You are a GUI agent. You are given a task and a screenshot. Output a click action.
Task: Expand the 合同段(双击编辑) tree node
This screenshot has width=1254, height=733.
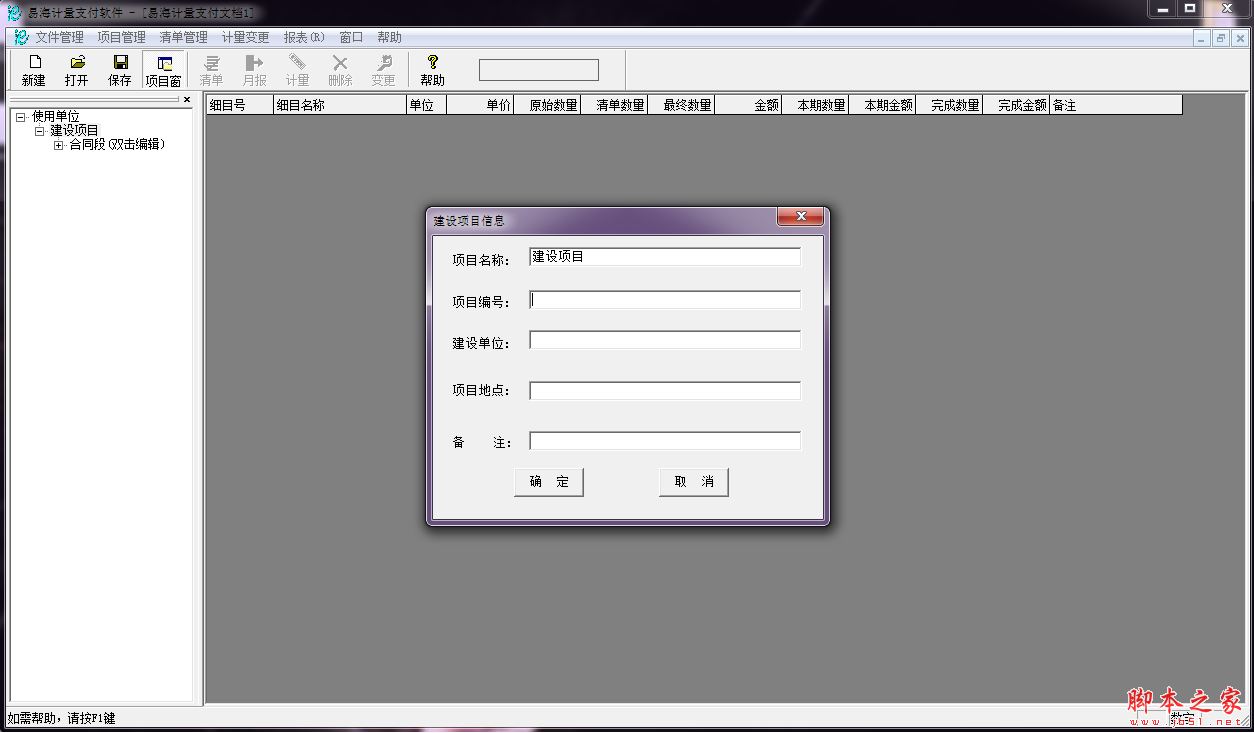pos(58,145)
